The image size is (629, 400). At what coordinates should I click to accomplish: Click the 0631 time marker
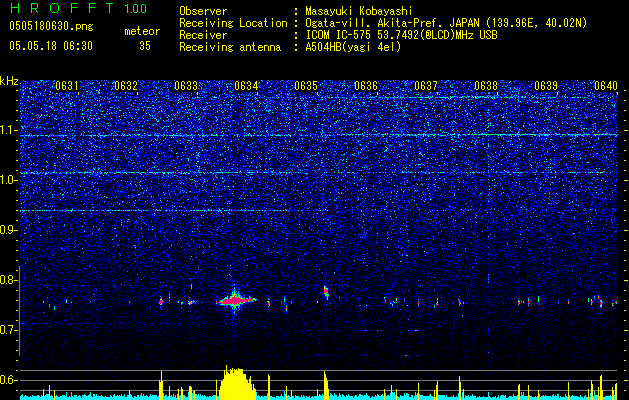tap(67, 86)
